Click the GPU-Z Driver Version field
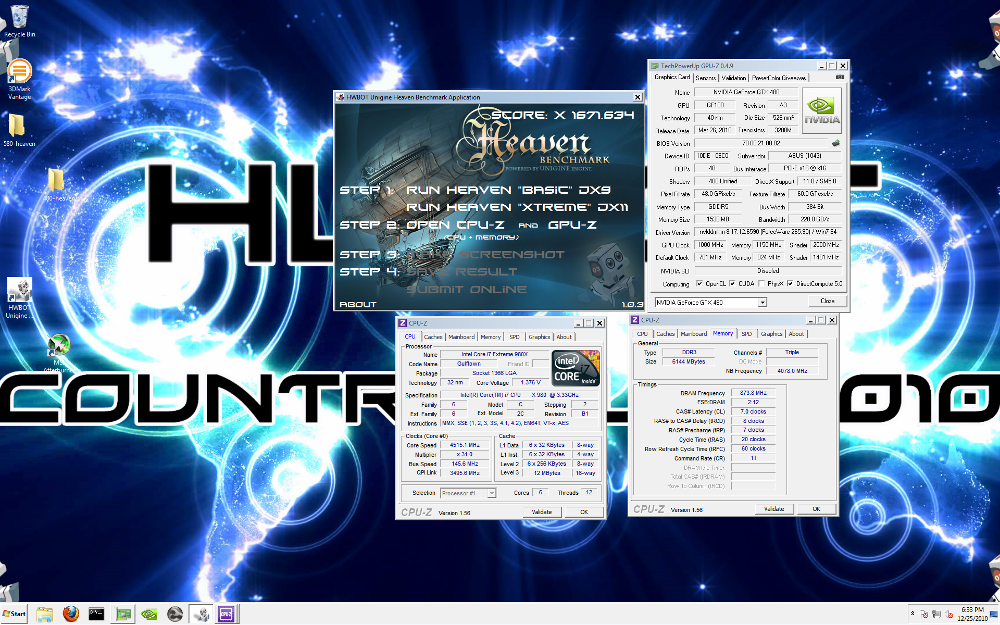The image size is (1000, 625). 768,232
